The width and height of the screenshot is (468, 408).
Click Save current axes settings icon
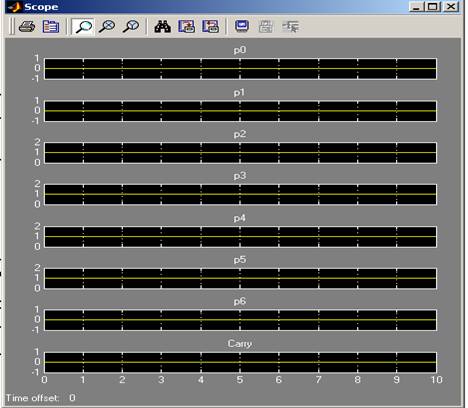pyautogui.click(x=187, y=26)
